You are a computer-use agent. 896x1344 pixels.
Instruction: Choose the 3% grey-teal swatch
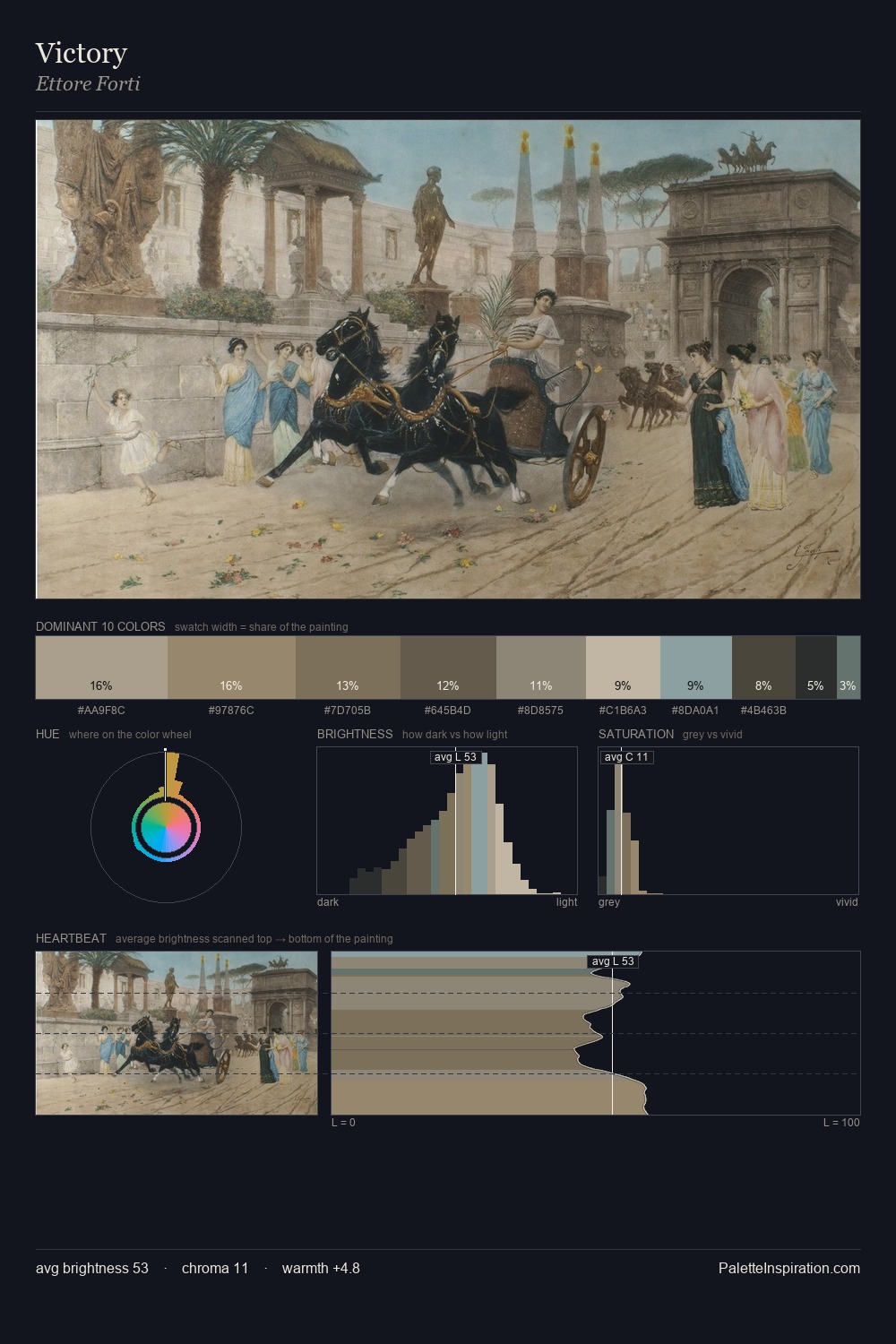tap(849, 668)
